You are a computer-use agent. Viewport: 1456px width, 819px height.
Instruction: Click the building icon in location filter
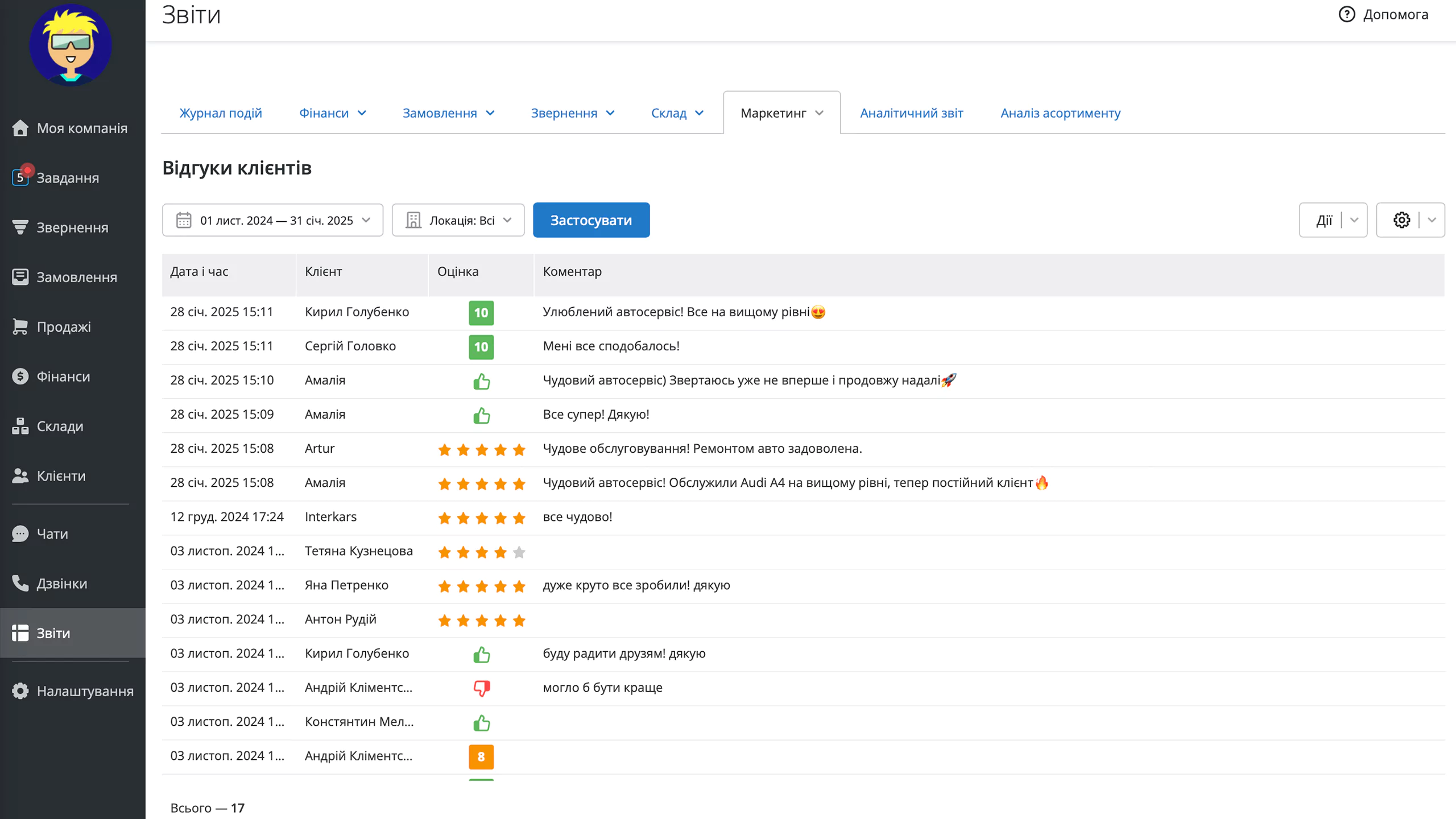[413, 220]
